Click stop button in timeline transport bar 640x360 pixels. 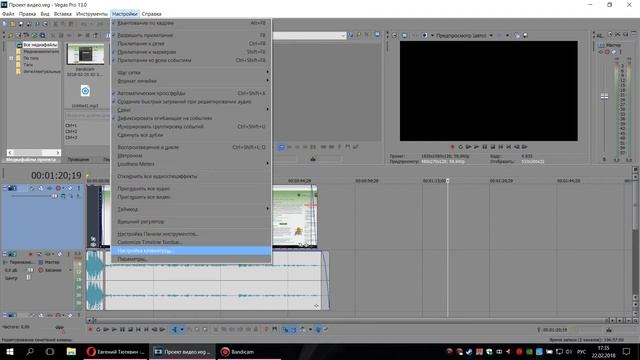point(130,329)
